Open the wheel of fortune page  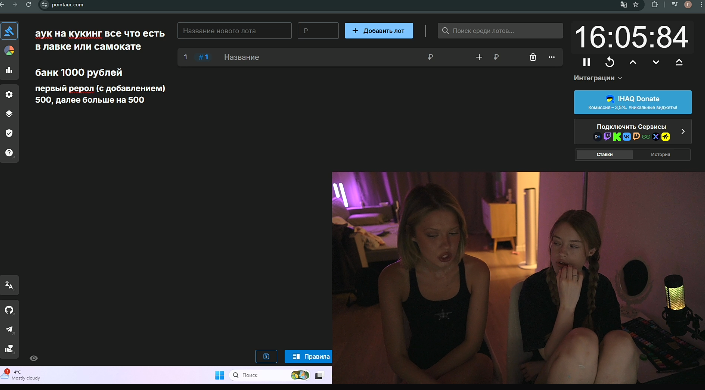tap(9, 50)
